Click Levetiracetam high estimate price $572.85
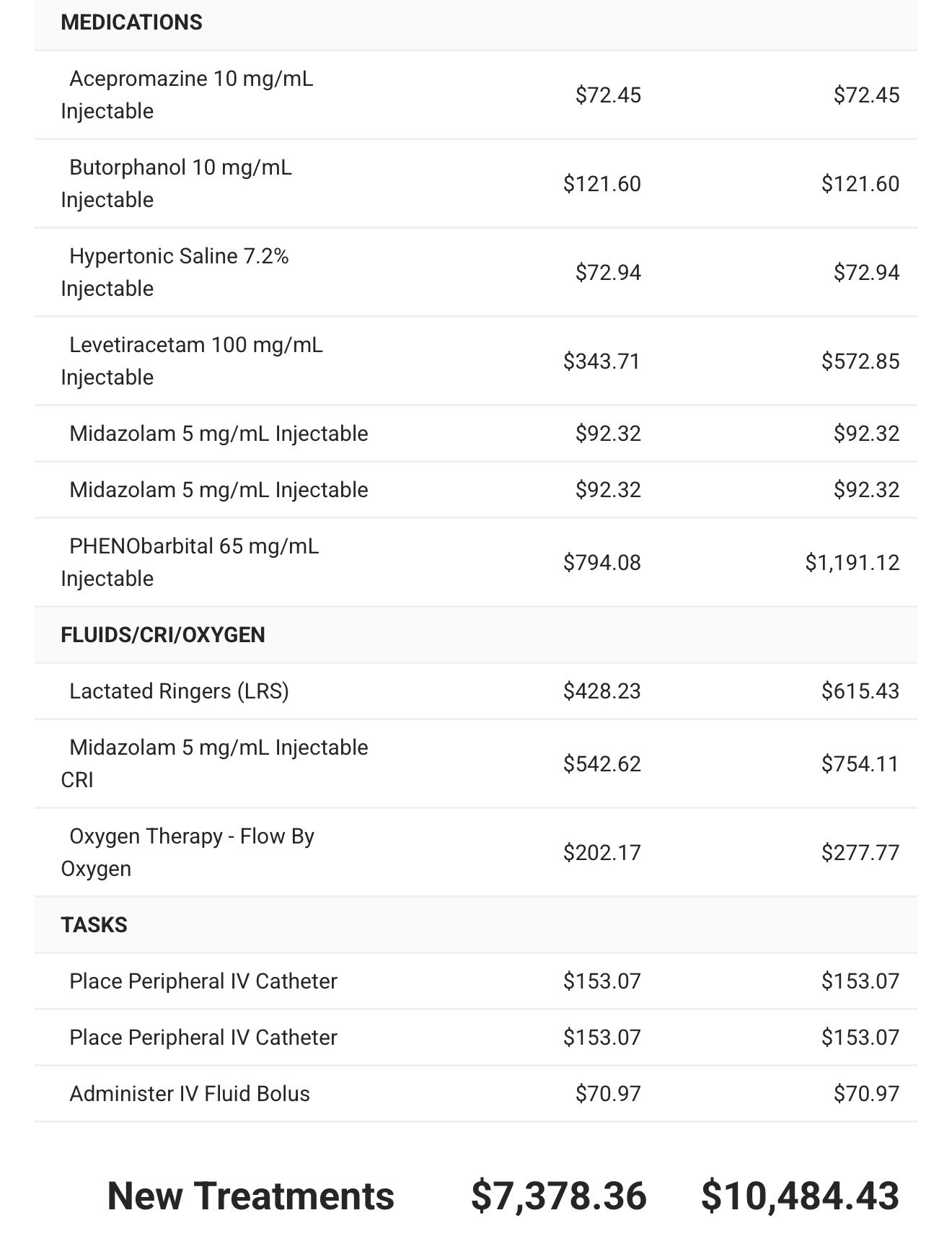 click(x=860, y=361)
